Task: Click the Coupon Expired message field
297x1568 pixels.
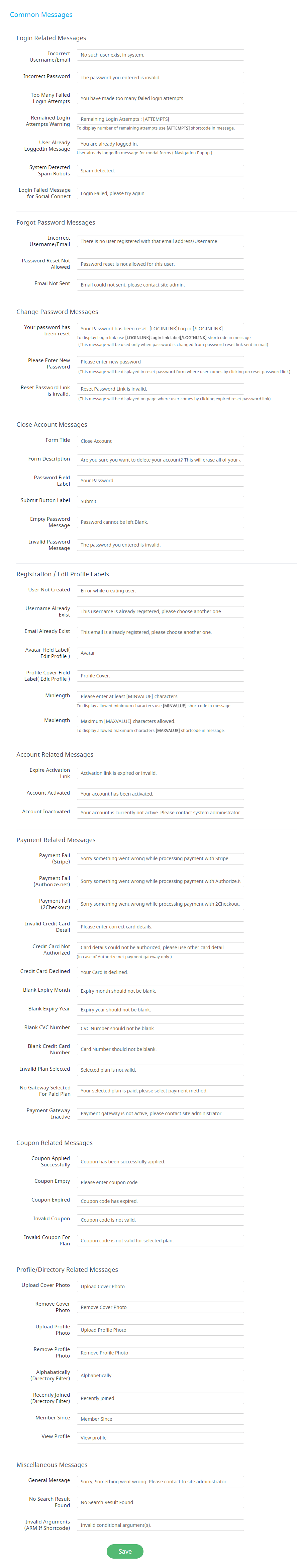Action: [160, 1201]
